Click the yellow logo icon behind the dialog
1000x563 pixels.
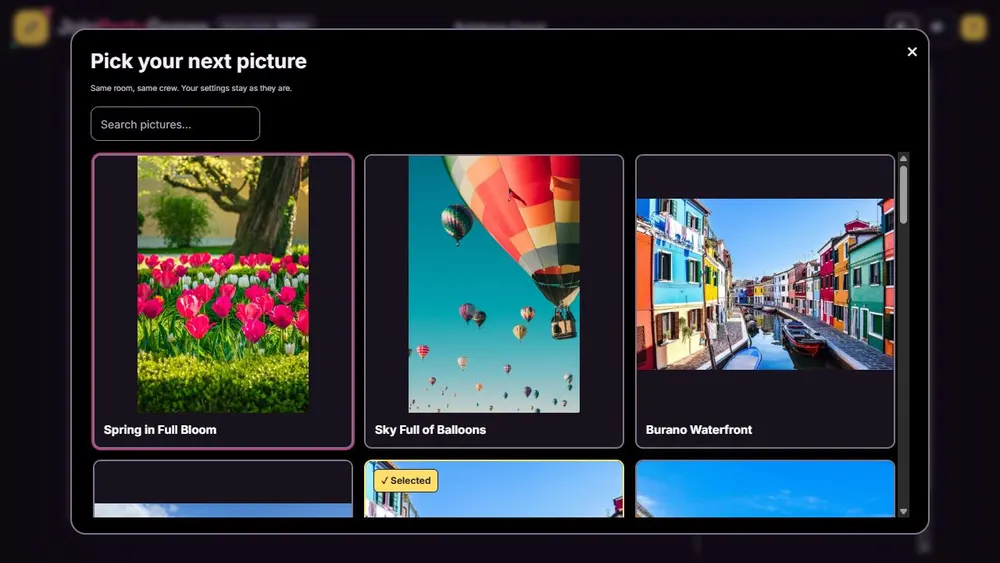tap(31, 27)
